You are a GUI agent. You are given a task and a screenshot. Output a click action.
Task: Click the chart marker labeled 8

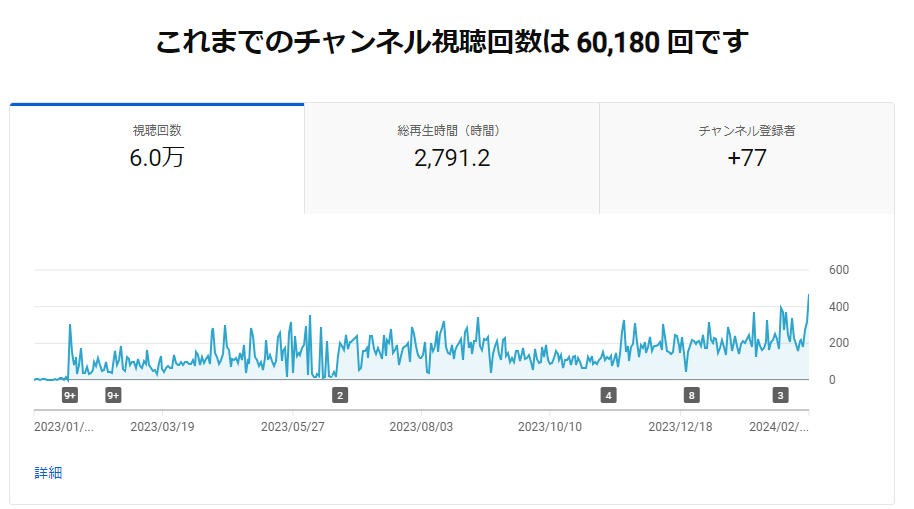692,395
